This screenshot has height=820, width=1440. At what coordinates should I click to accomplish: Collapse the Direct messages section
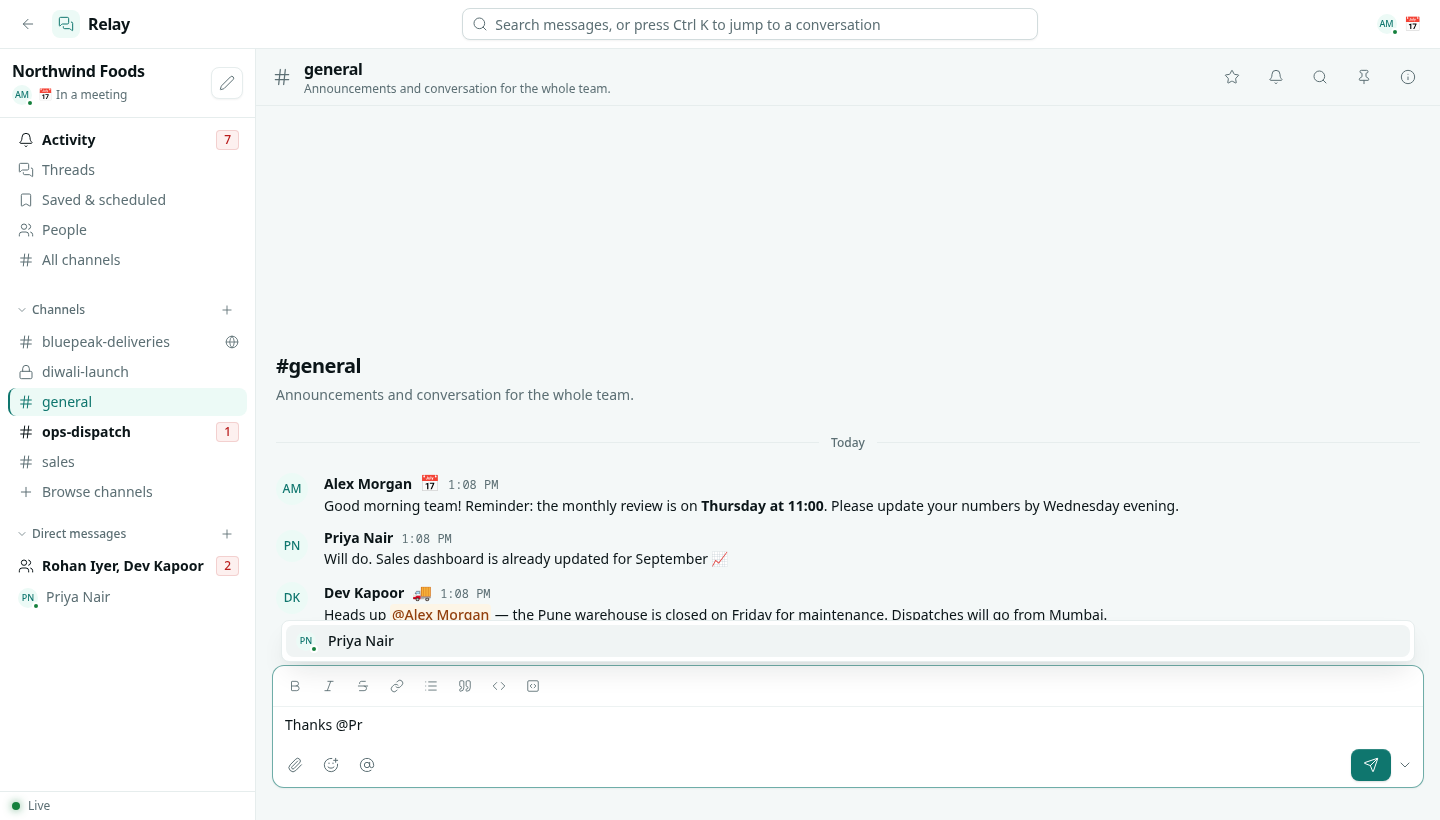click(x=72, y=534)
